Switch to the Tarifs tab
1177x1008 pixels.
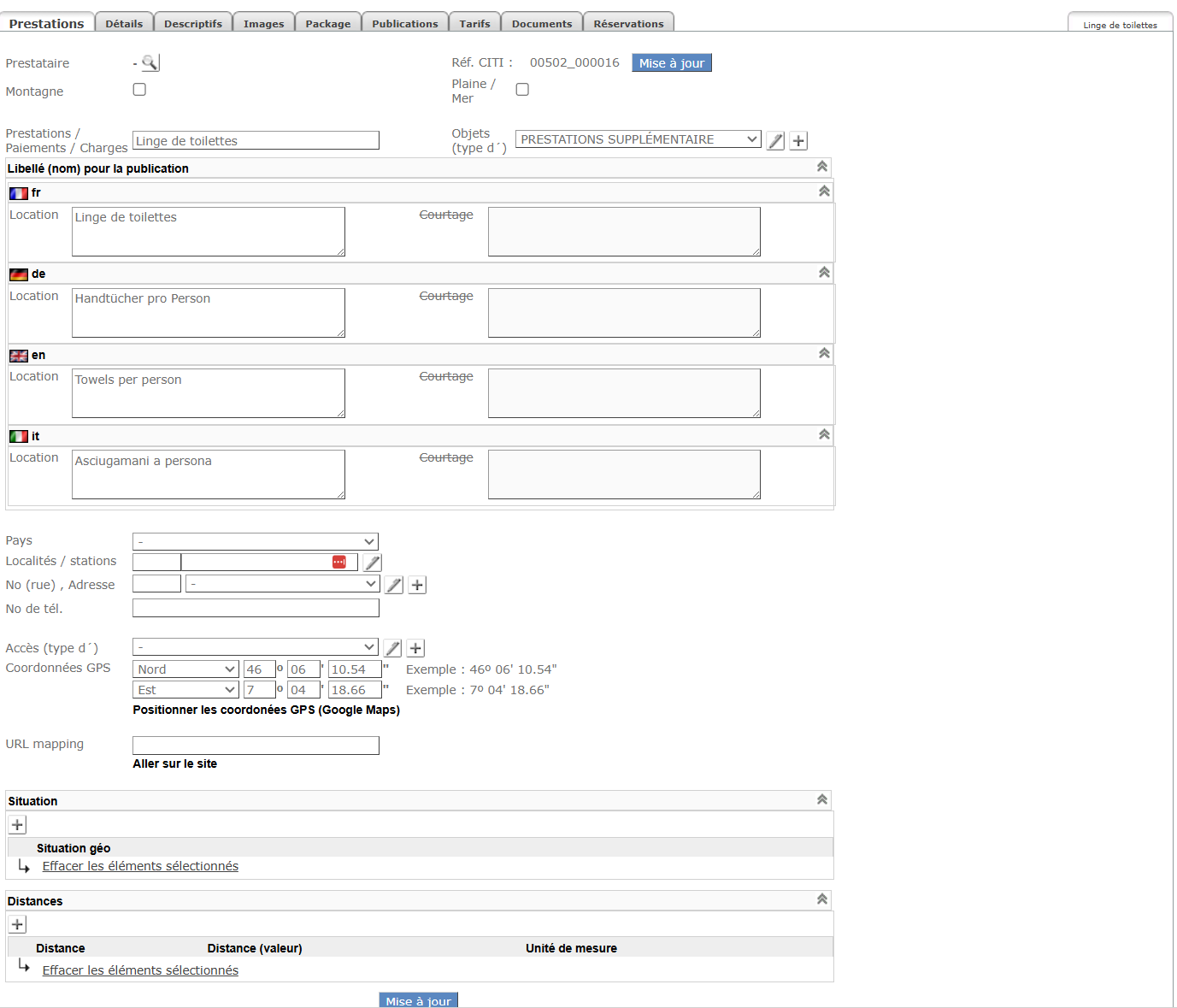pos(474,23)
